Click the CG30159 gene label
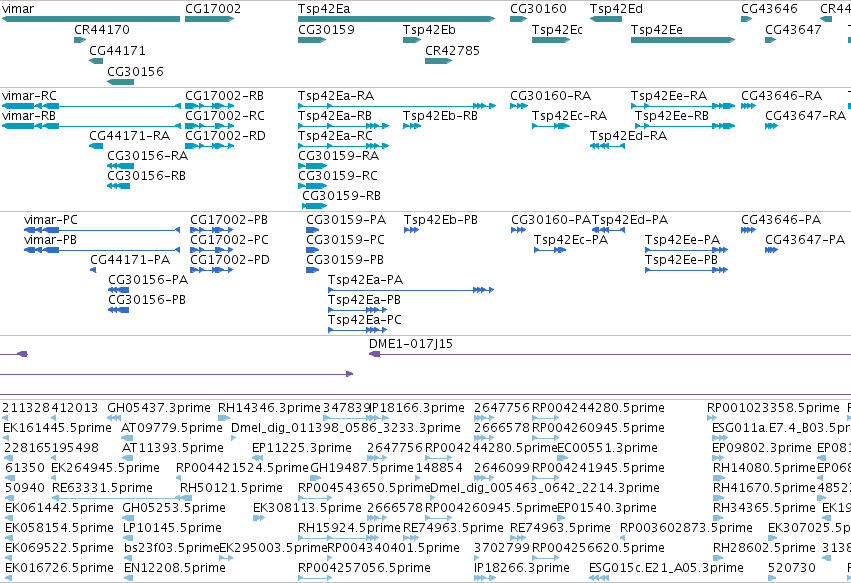This screenshot has height=583, width=851. coord(326,29)
